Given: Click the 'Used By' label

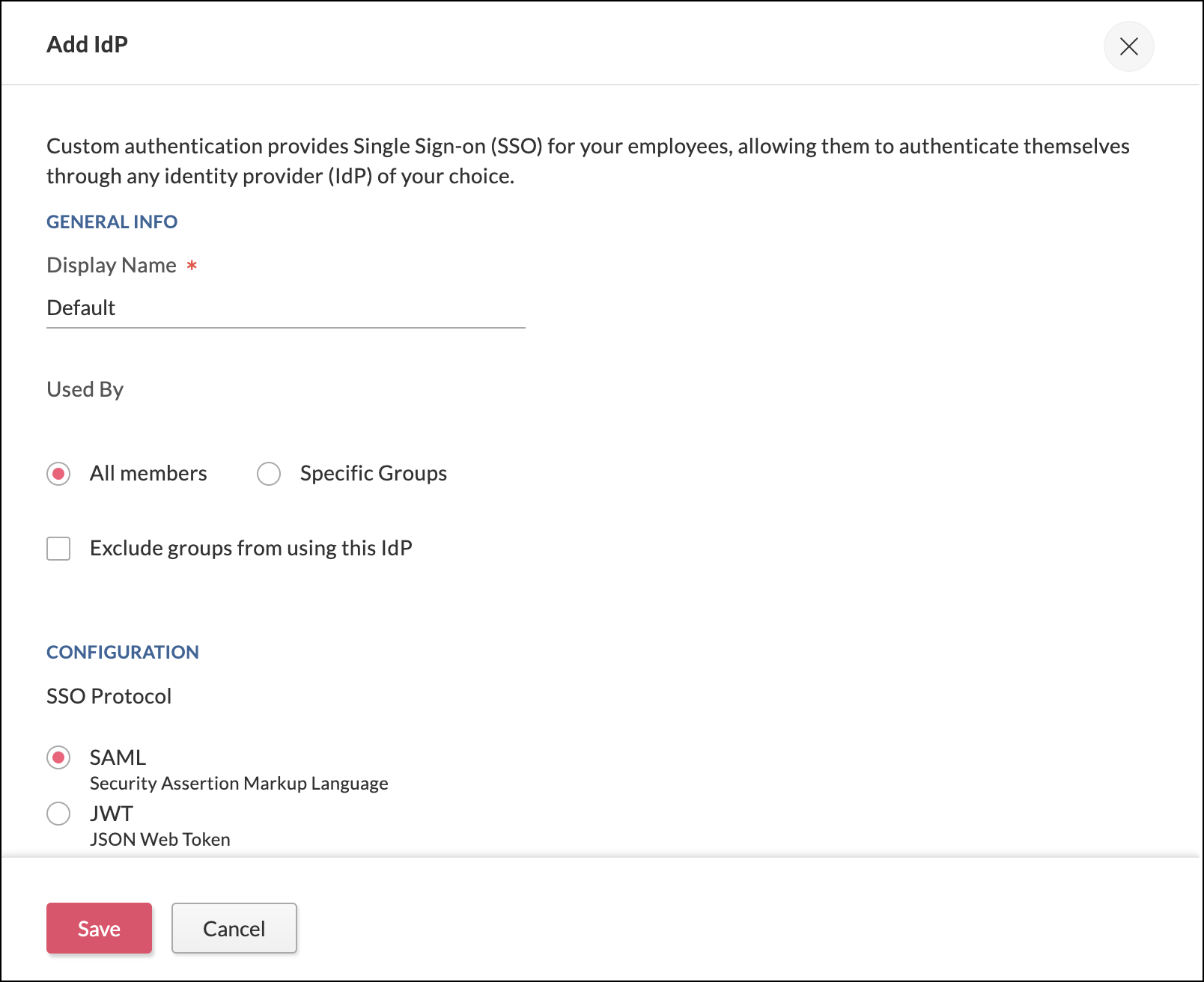Looking at the screenshot, I should 85,390.
